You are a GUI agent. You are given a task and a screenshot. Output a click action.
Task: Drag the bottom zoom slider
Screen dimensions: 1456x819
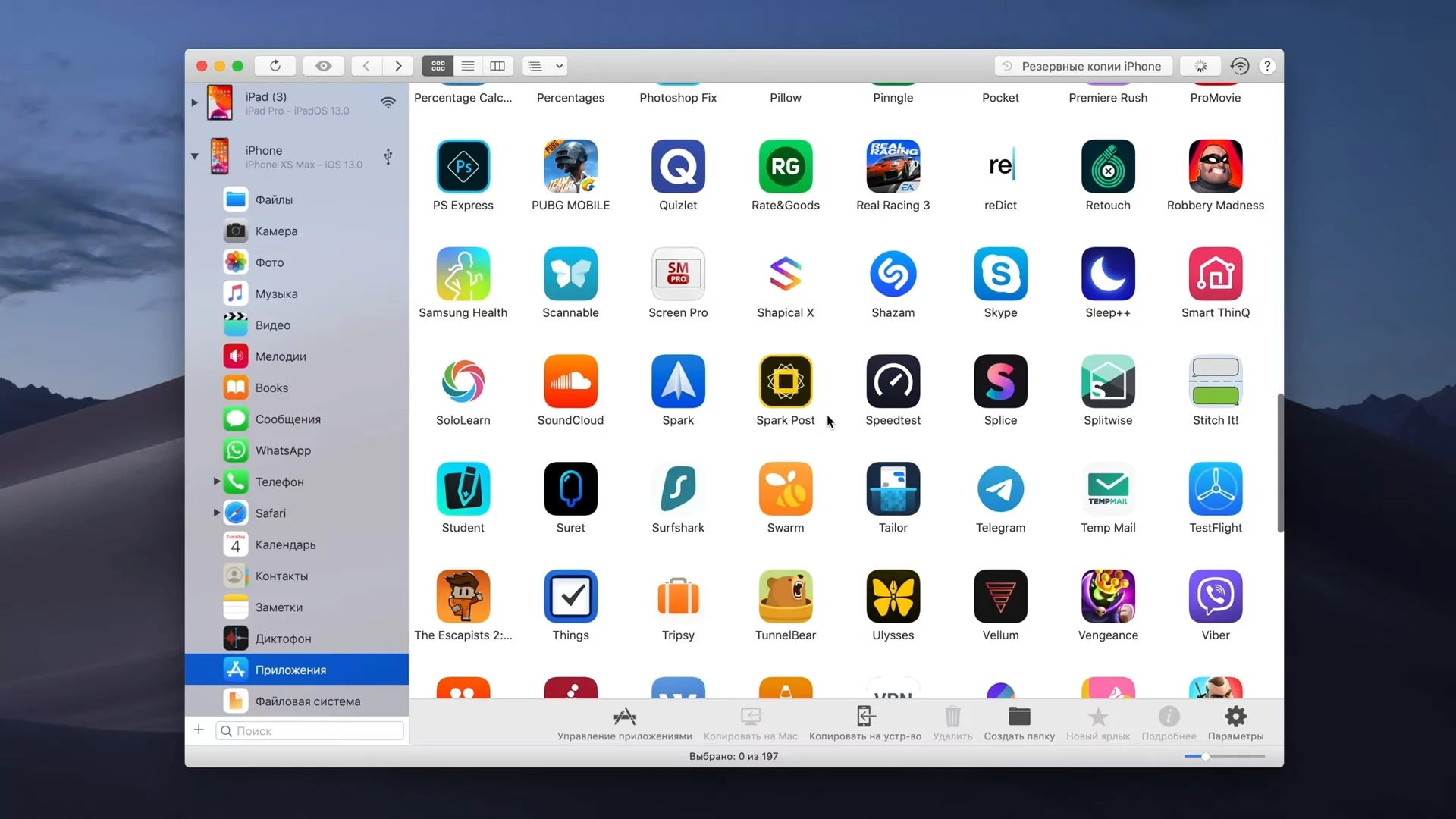pos(1206,757)
